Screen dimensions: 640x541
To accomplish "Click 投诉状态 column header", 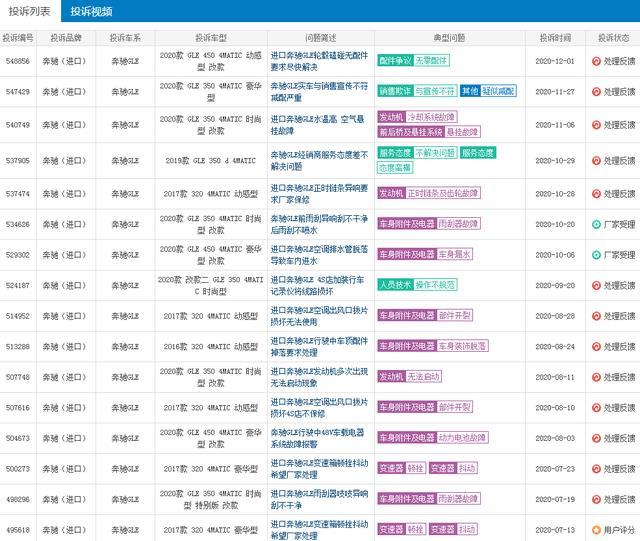I will pyautogui.click(x=613, y=38).
